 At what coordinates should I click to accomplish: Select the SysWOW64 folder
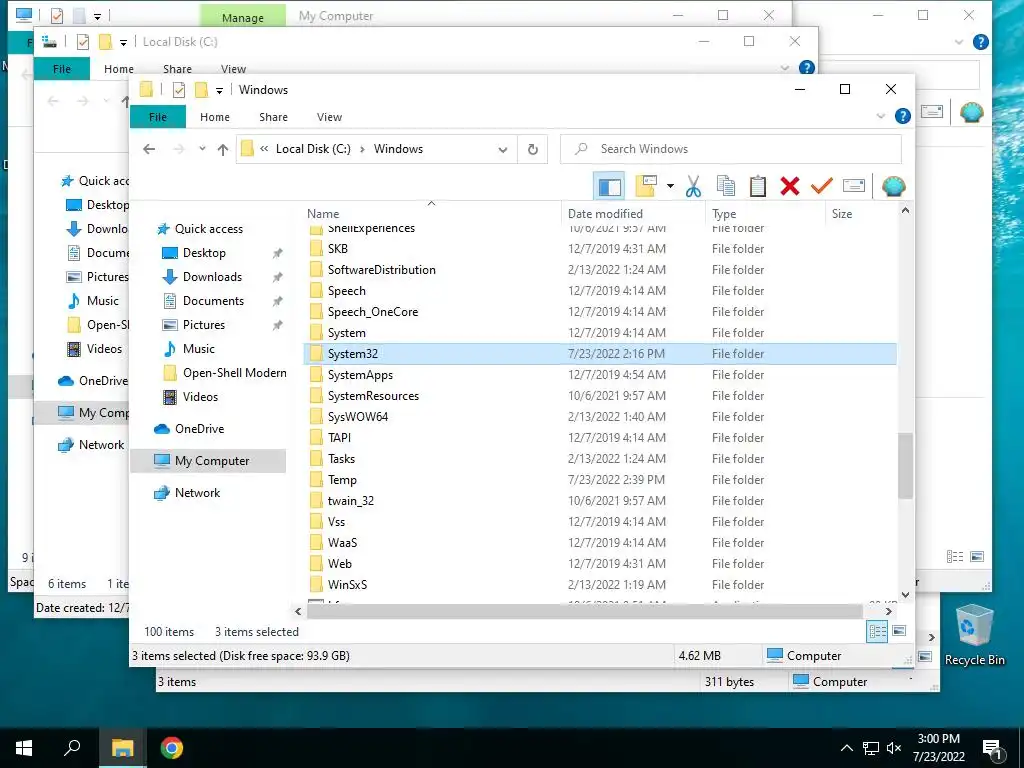[x=358, y=417]
